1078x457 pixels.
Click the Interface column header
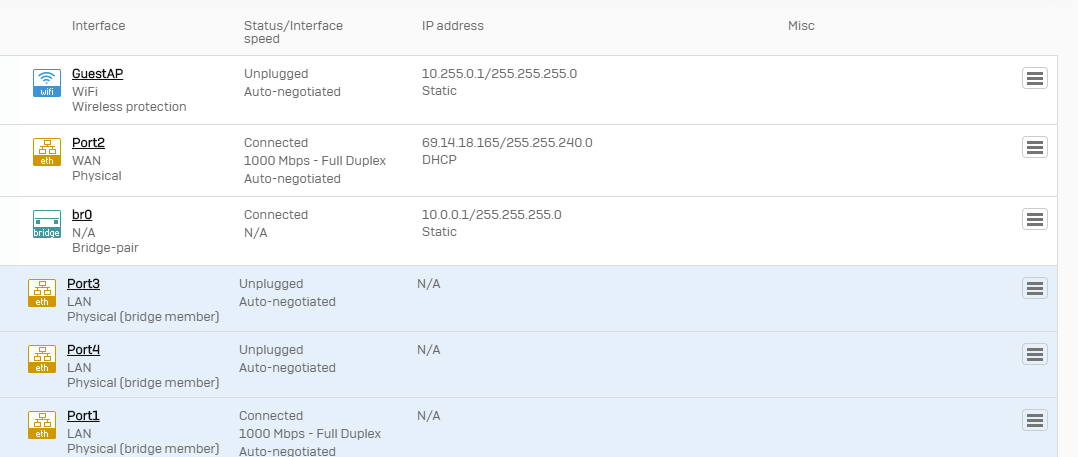98,25
